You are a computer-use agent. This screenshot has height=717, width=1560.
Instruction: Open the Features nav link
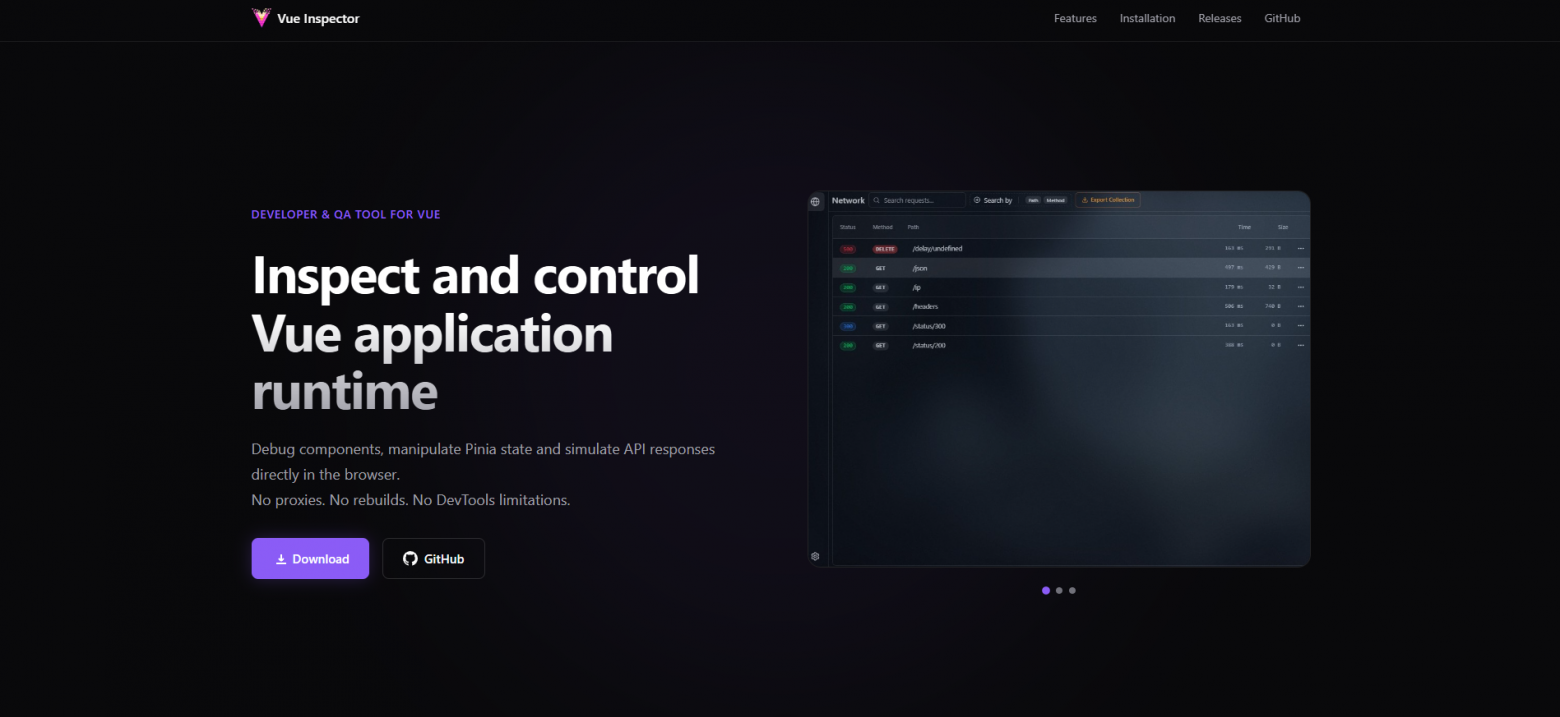pyautogui.click(x=1075, y=19)
